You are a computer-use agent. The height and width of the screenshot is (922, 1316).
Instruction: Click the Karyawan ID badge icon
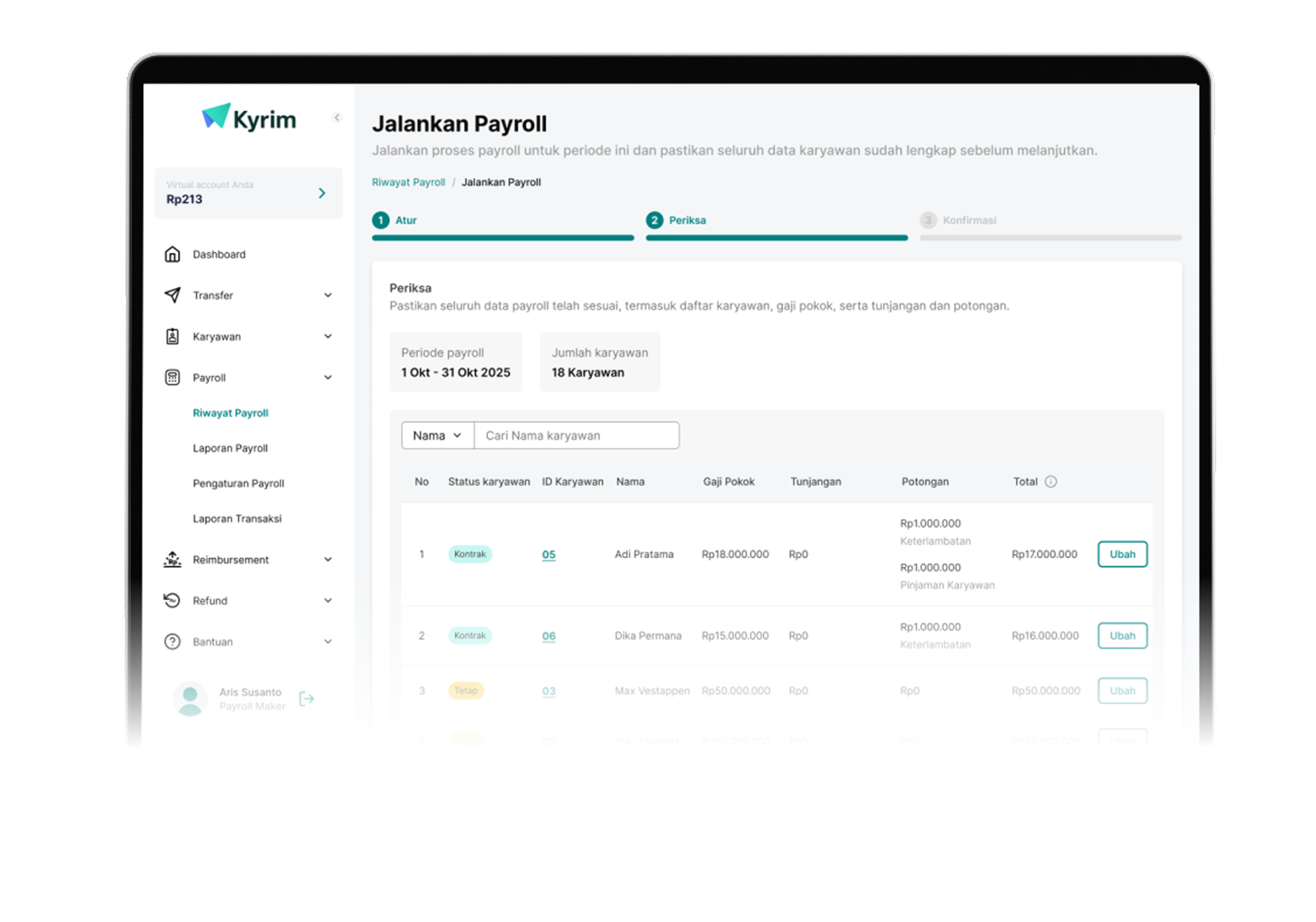tap(172, 336)
